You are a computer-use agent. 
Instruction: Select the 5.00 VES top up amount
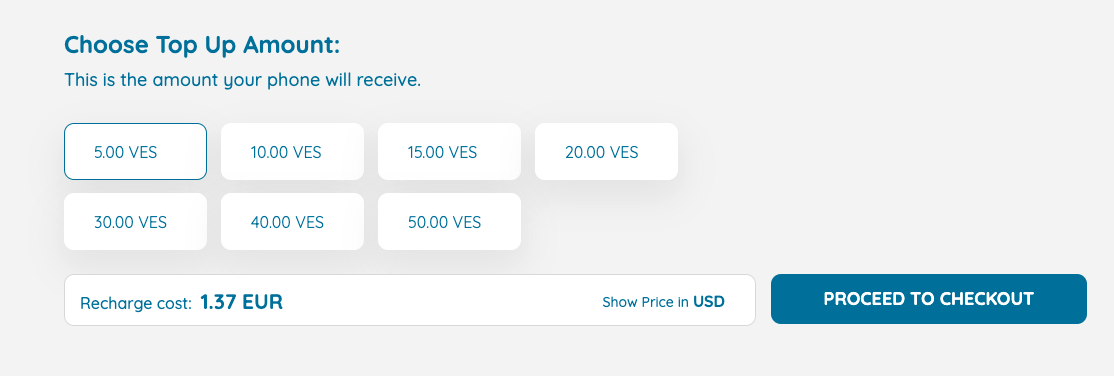136,151
